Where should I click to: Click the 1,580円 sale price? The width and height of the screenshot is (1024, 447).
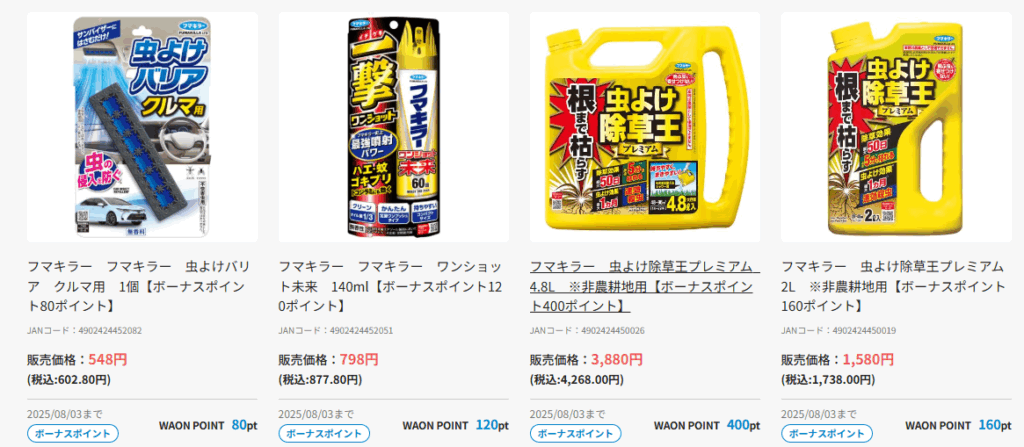pyautogui.click(x=869, y=359)
